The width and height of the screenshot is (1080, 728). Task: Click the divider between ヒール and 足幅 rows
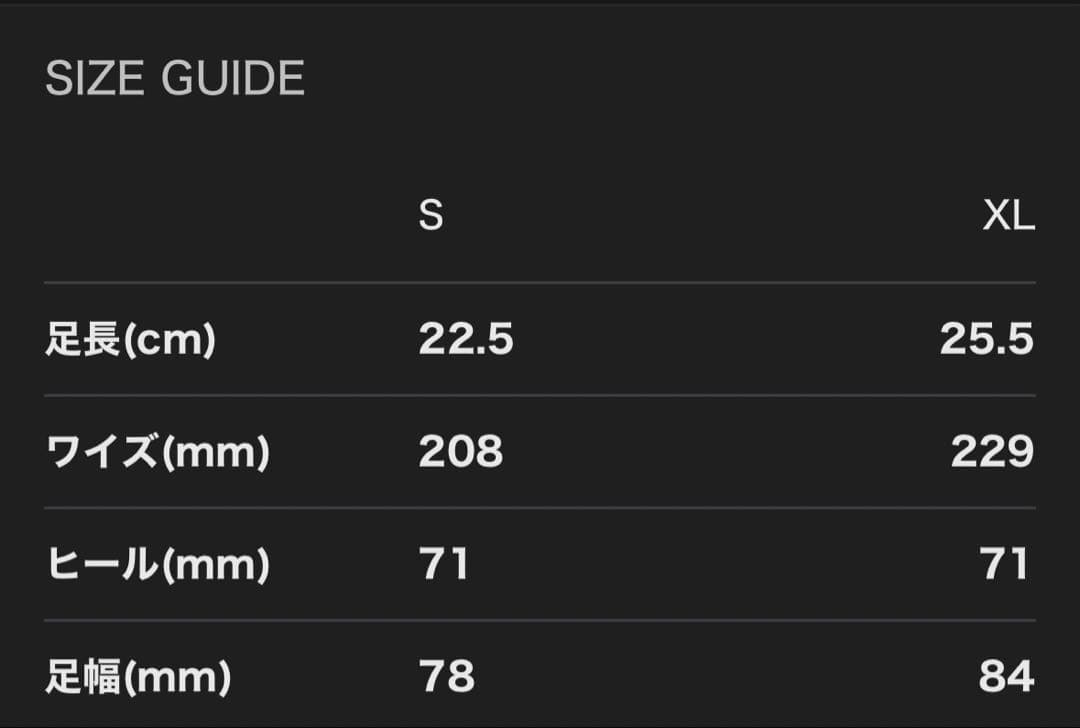[x=540, y=620]
